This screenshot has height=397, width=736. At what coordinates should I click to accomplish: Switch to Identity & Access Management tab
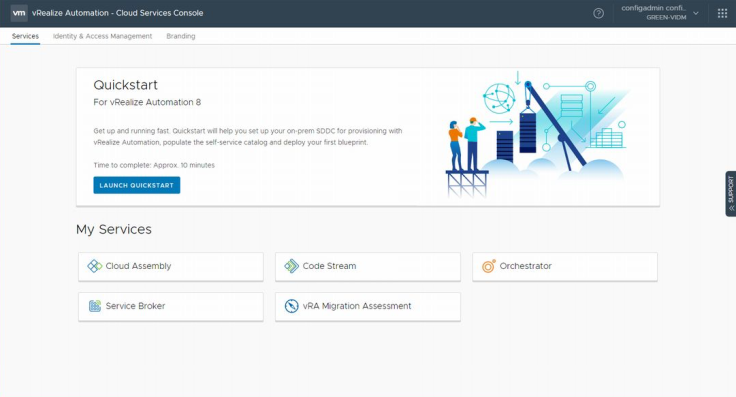[102, 36]
